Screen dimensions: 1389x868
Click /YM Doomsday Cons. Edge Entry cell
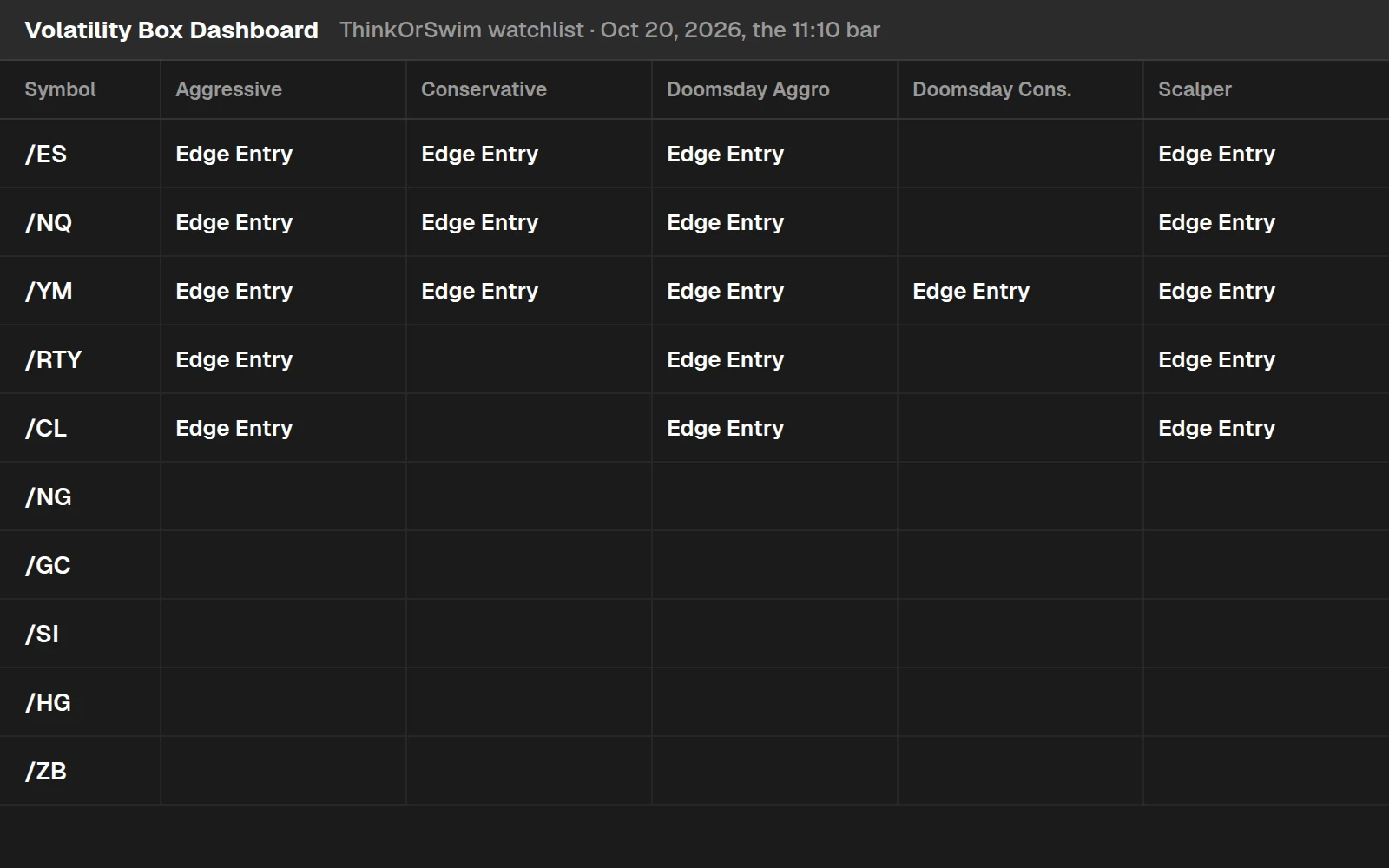click(1020, 291)
